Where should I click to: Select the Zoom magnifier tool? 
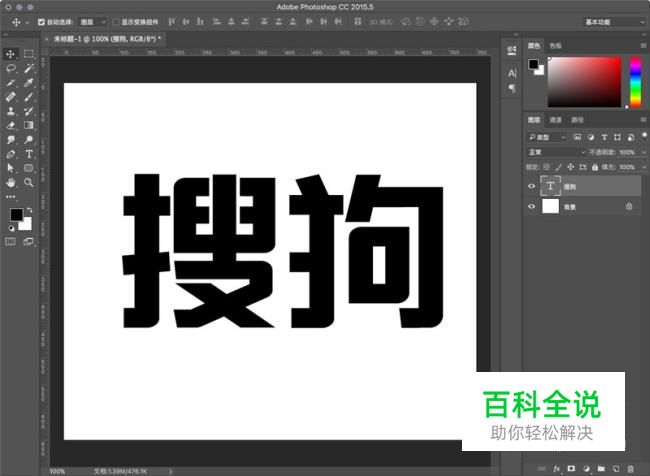click(29, 182)
